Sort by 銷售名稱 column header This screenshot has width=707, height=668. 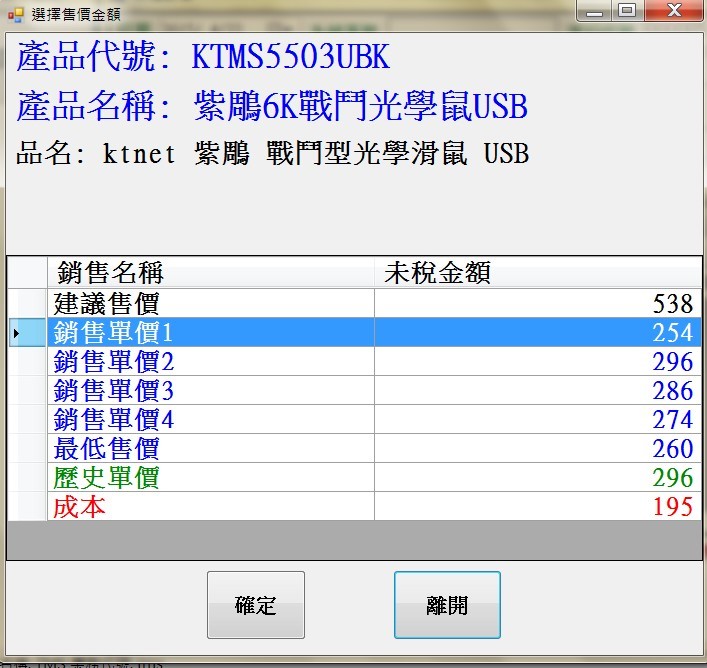pos(211,272)
